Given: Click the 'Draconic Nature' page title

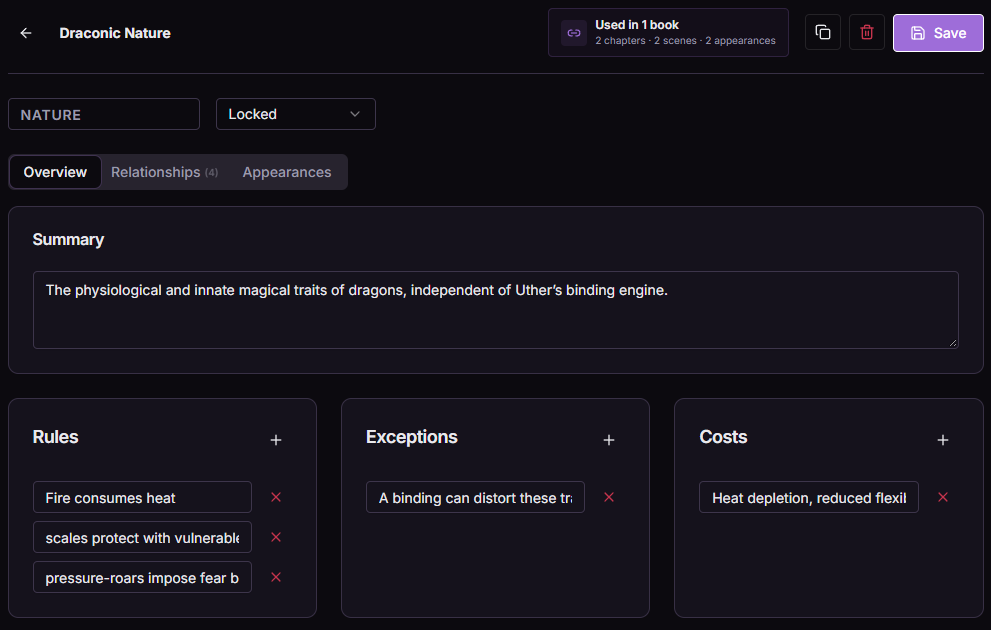Looking at the screenshot, I should click(115, 33).
